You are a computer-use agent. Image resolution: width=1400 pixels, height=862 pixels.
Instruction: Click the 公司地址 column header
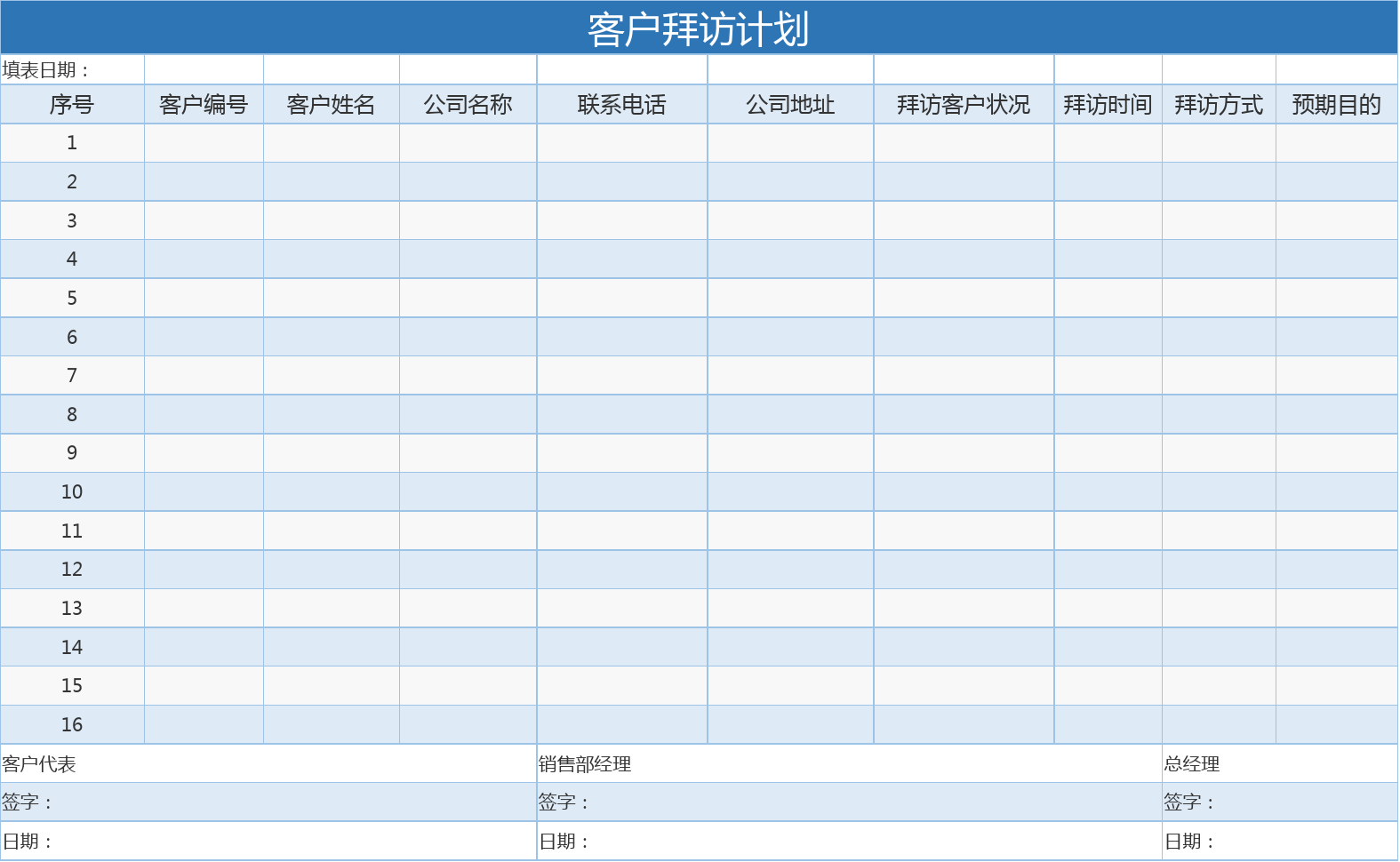tap(791, 104)
